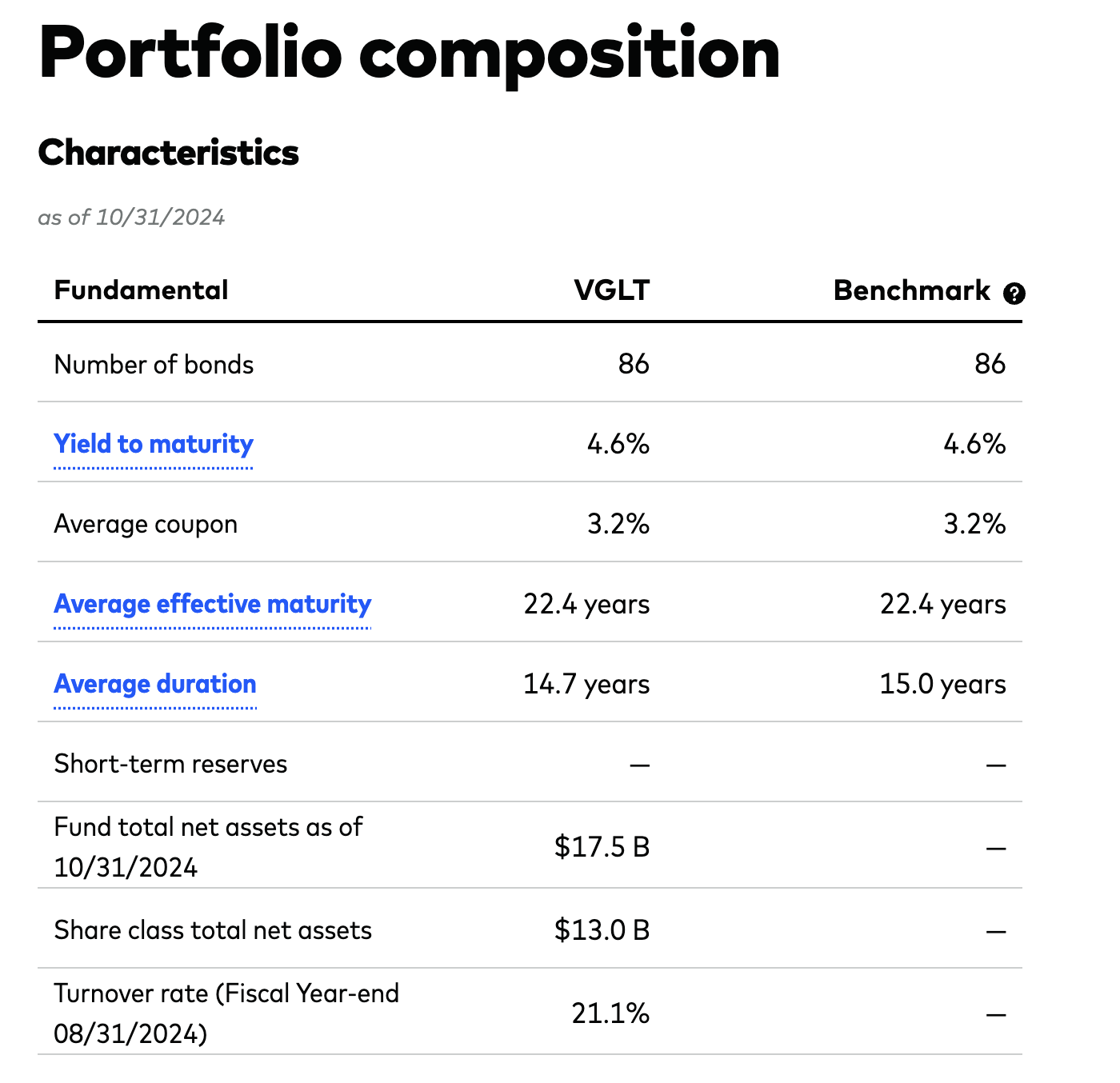
Task: Open the Yield to maturity definition link
Action: pyautogui.click(x=153, y=444)
